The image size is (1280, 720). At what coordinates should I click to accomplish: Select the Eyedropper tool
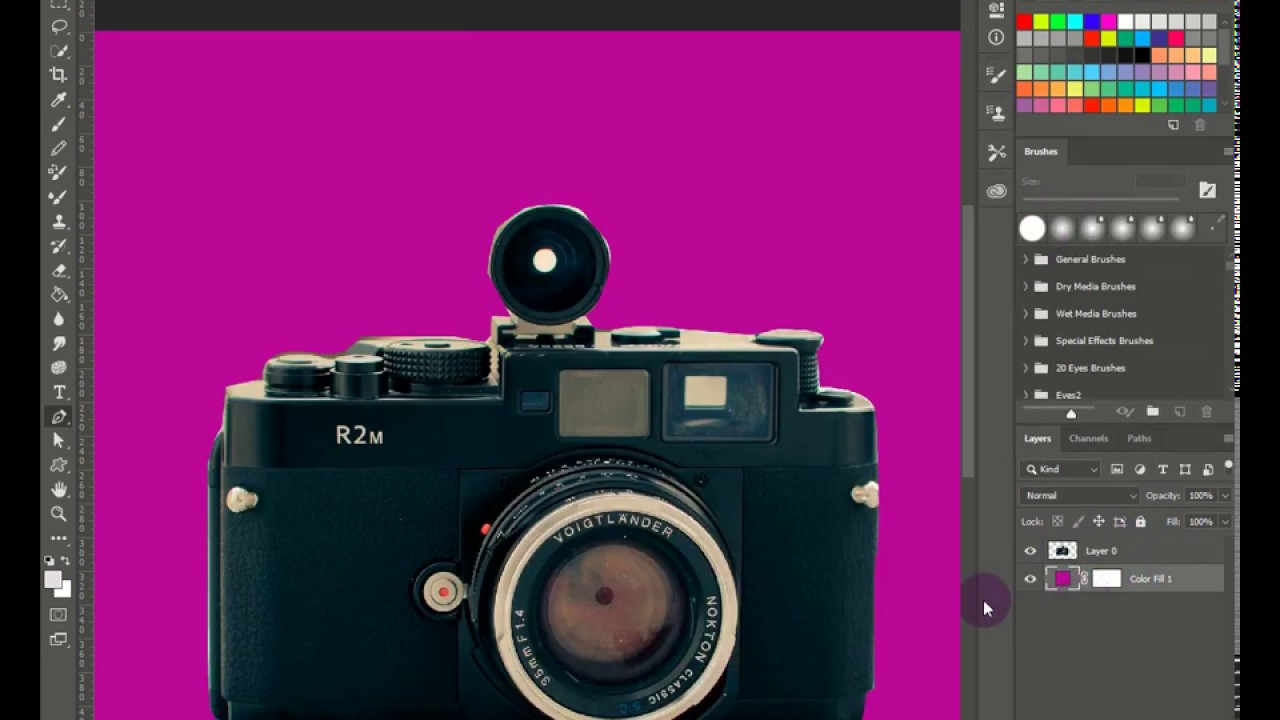pos(59,100)
